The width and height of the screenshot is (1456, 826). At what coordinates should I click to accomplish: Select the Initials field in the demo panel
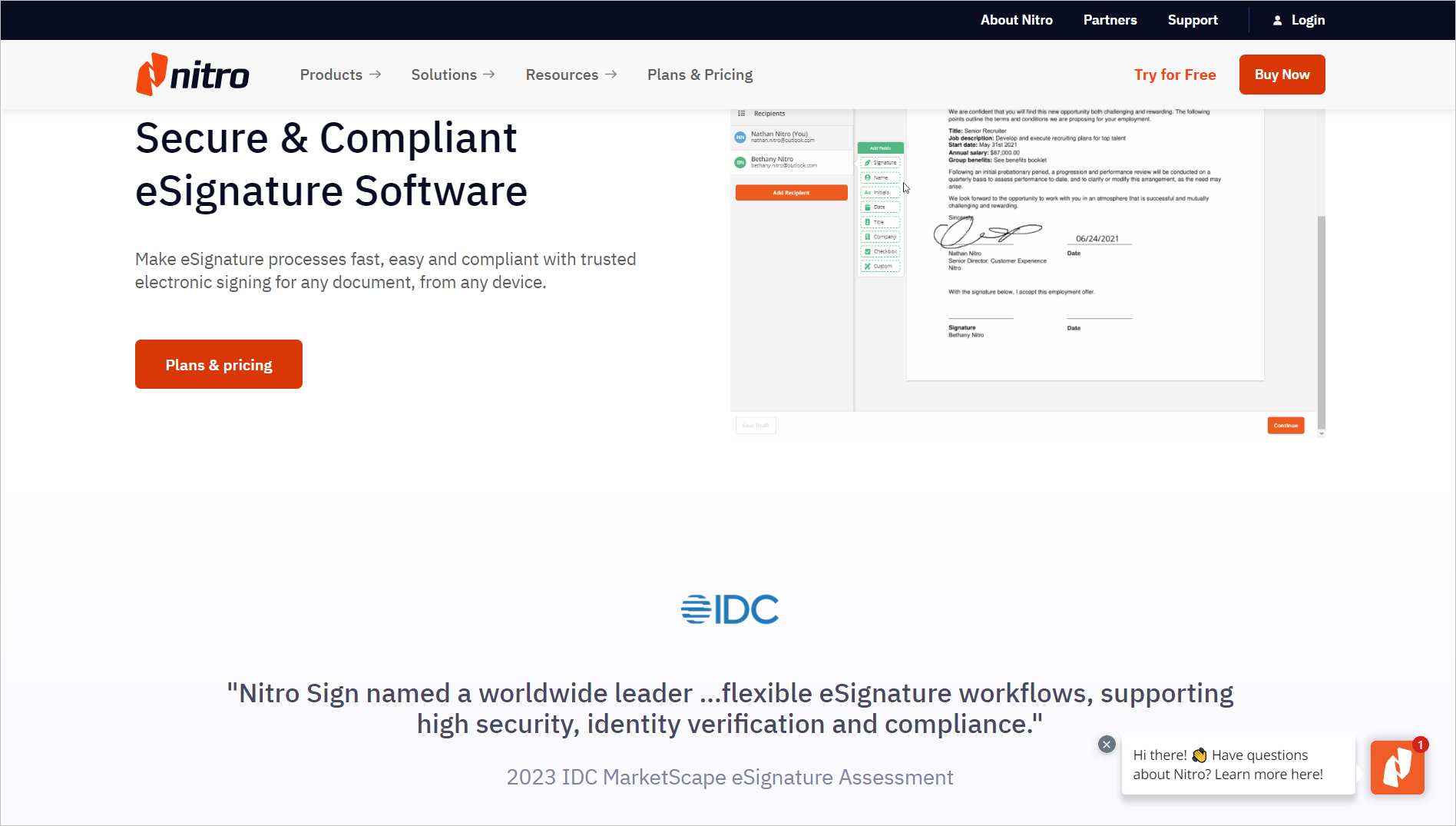[880, 192]
